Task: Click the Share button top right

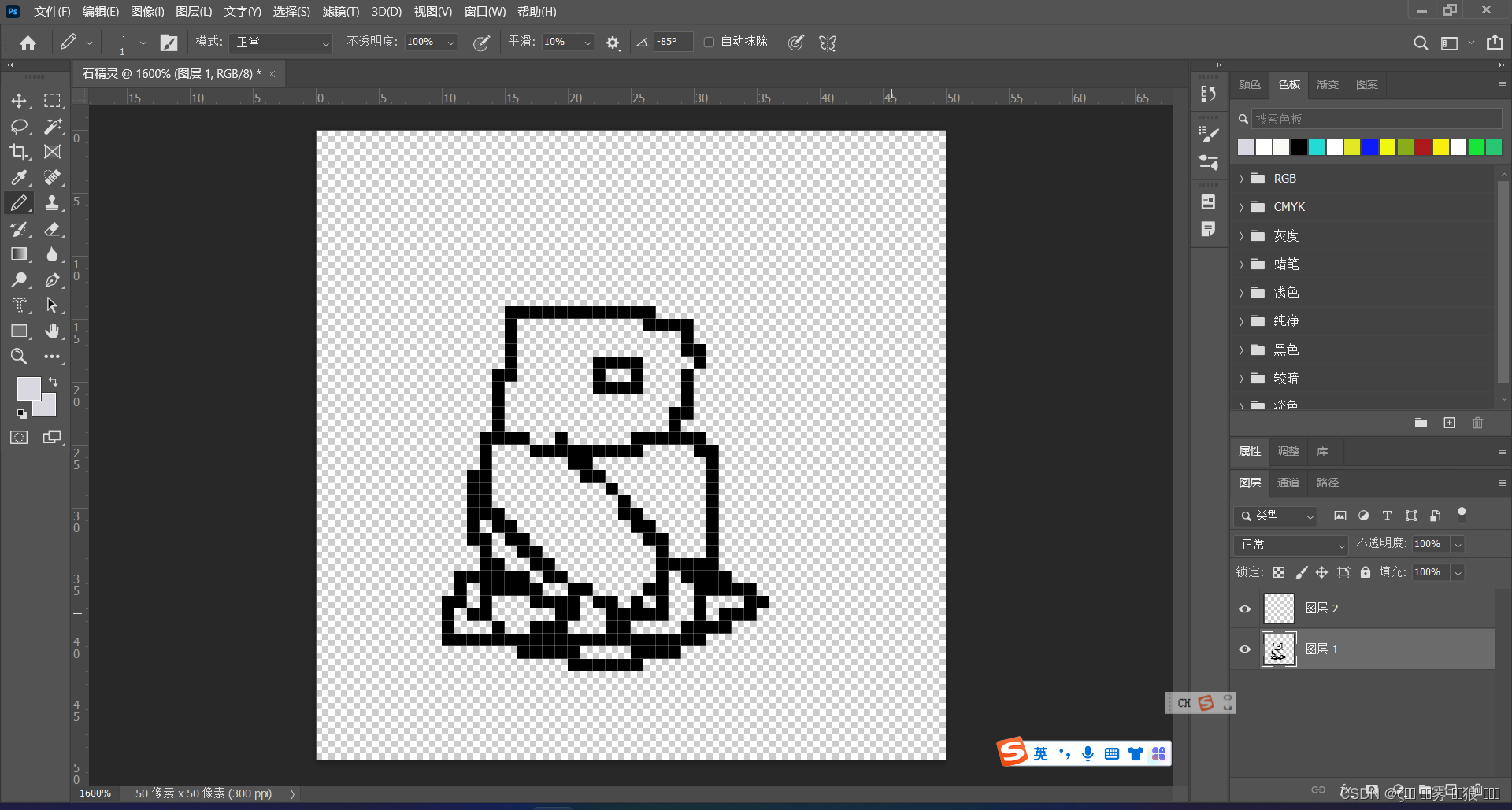Action: (x=1495, y=43)
